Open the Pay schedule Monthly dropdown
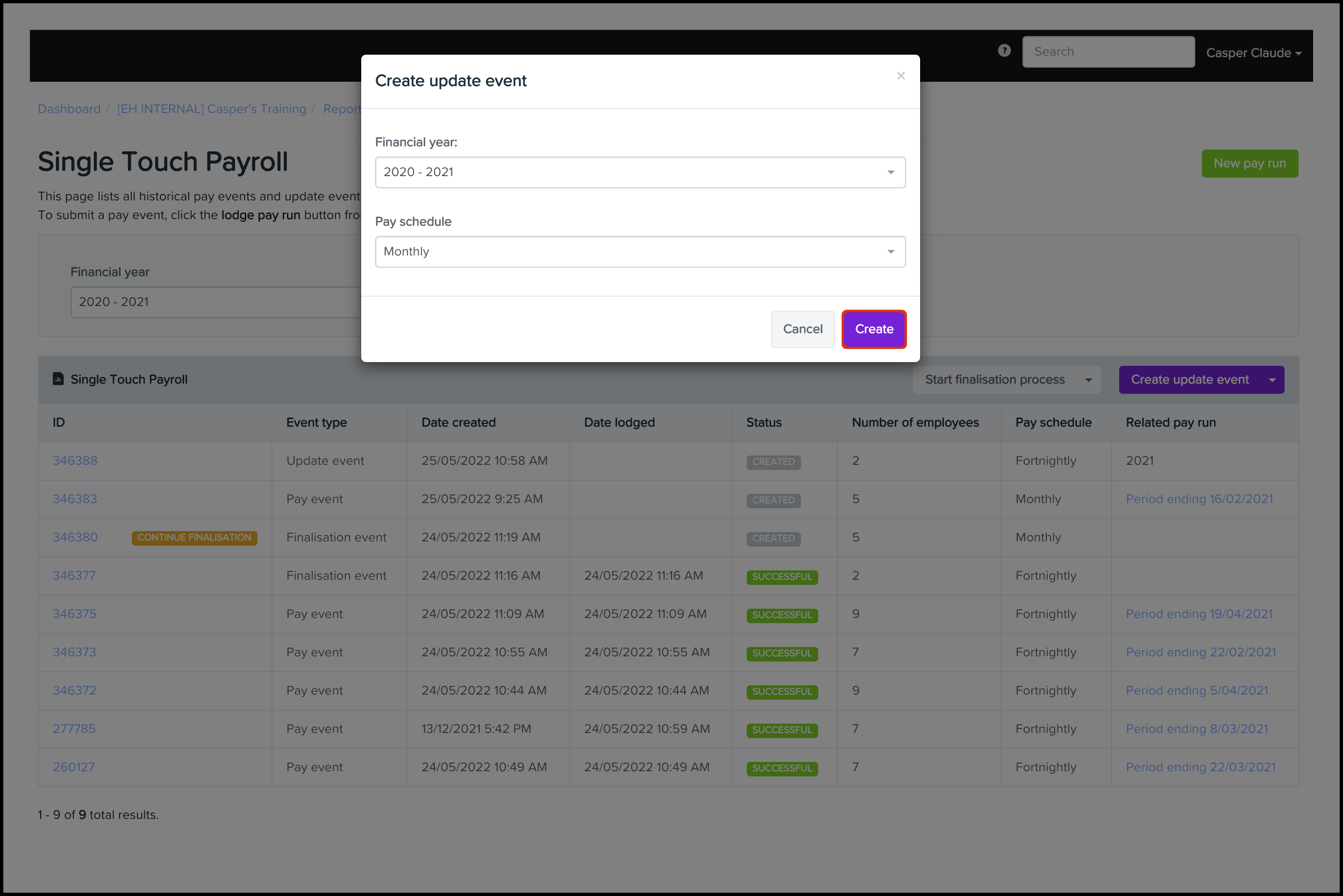 click(640, 251)
